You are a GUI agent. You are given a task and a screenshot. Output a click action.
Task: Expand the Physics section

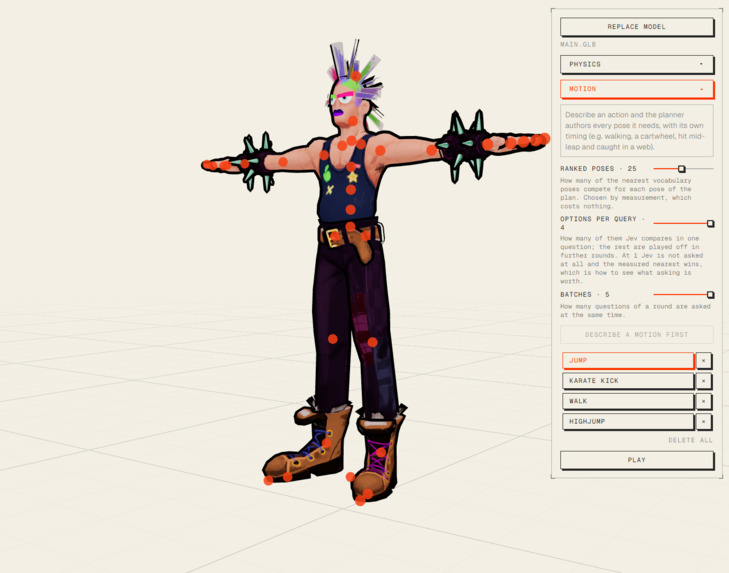tap(636, 64)
